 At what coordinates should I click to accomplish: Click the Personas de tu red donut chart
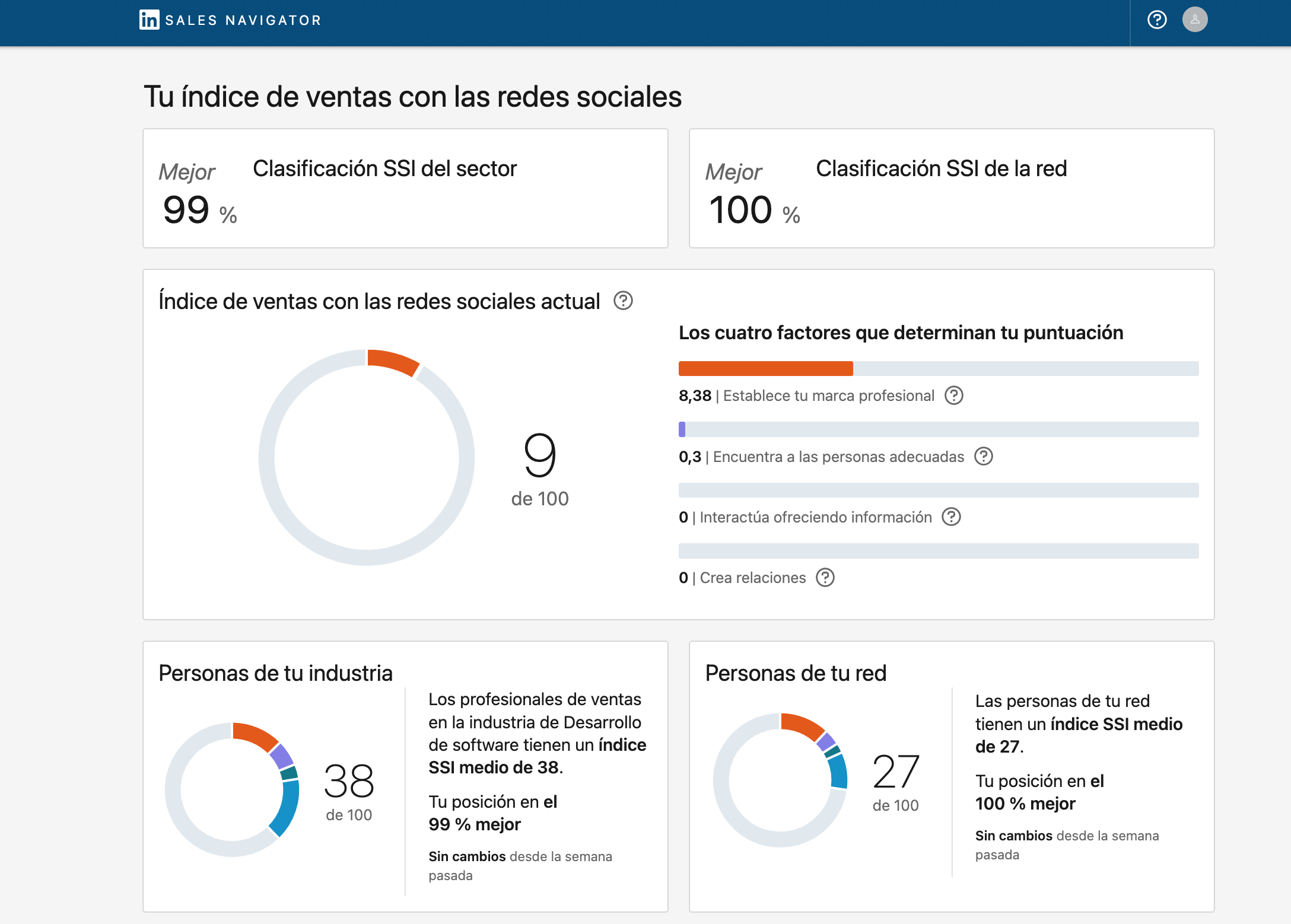pos(780,780)
